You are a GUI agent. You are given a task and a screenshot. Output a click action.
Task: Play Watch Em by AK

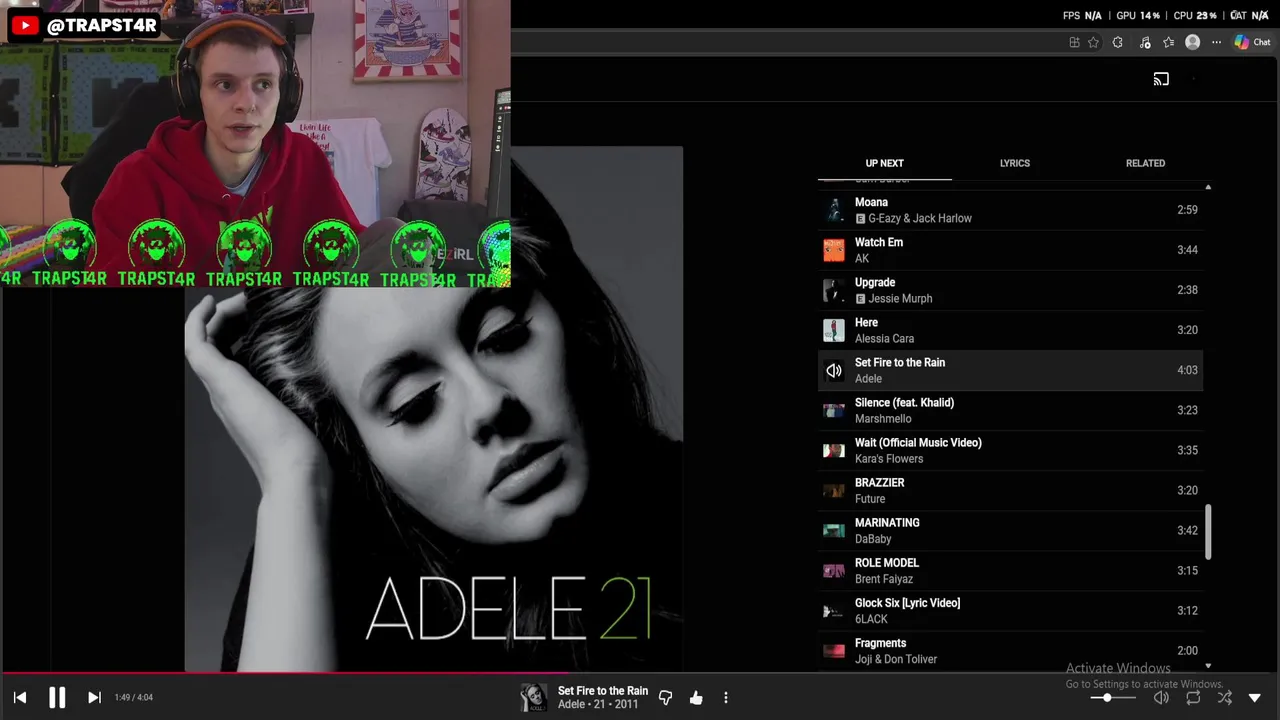[x=1010, y=250]
